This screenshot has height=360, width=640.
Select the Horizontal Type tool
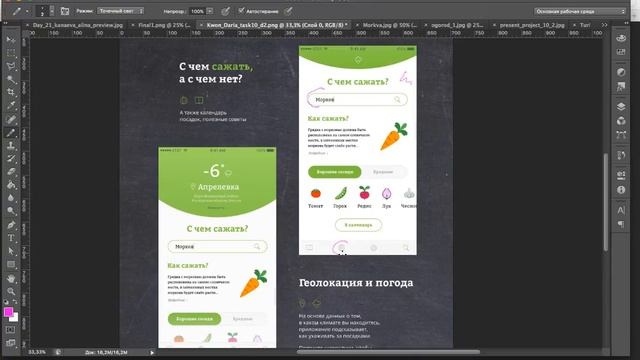11,238
